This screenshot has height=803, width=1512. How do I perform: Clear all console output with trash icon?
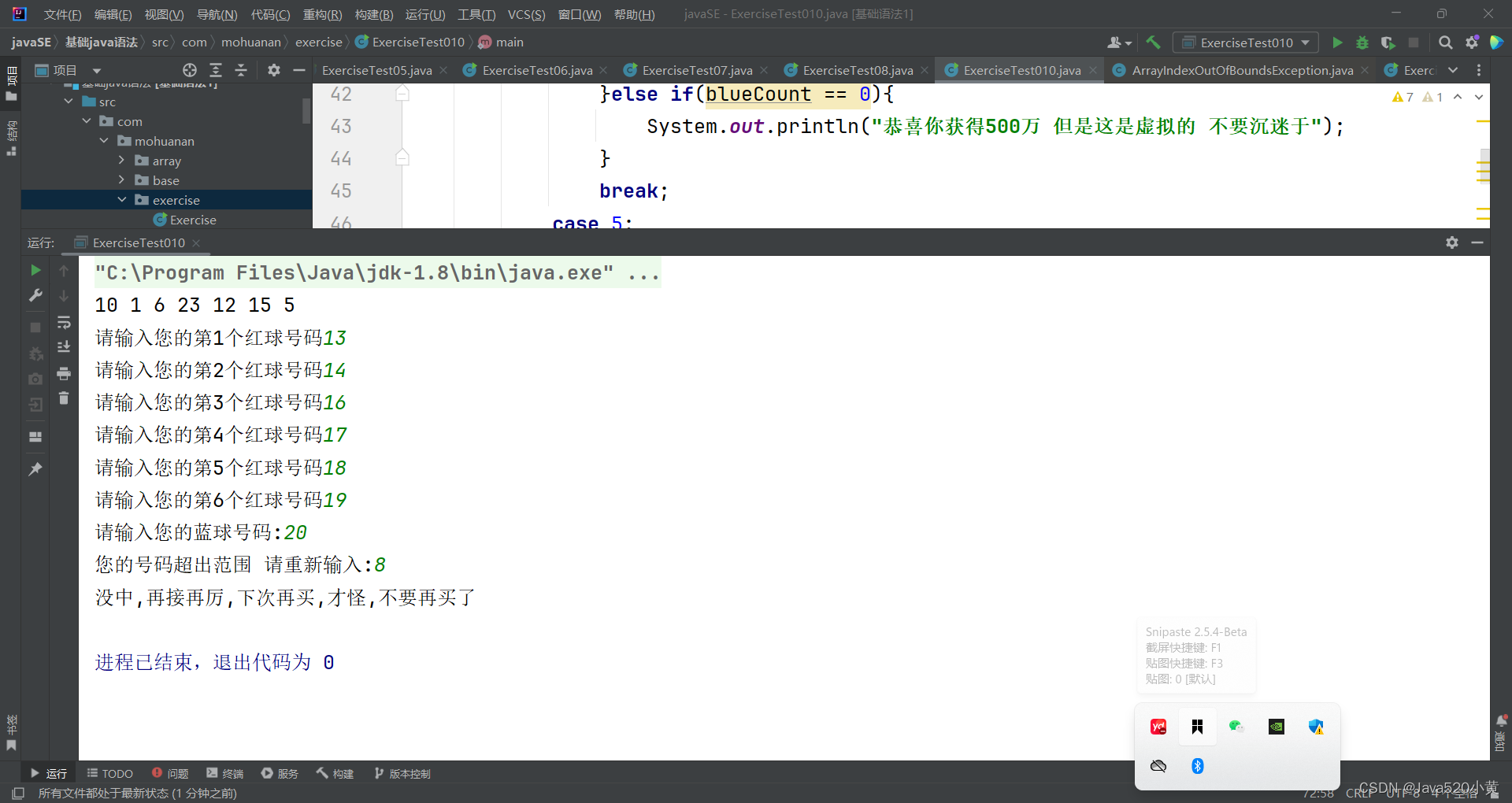[x=64, y=398]
